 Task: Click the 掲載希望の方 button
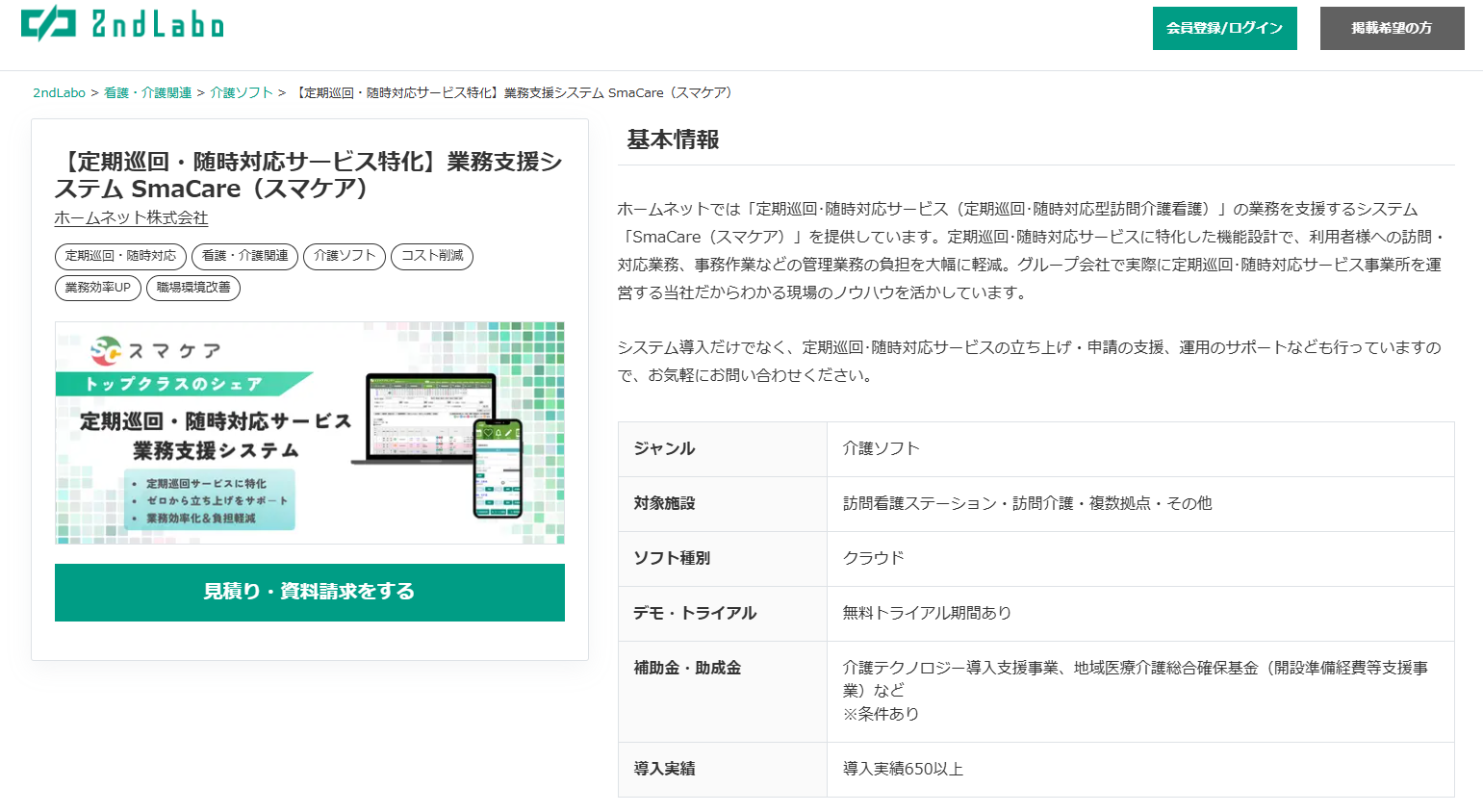click(x=1392, y=28)
